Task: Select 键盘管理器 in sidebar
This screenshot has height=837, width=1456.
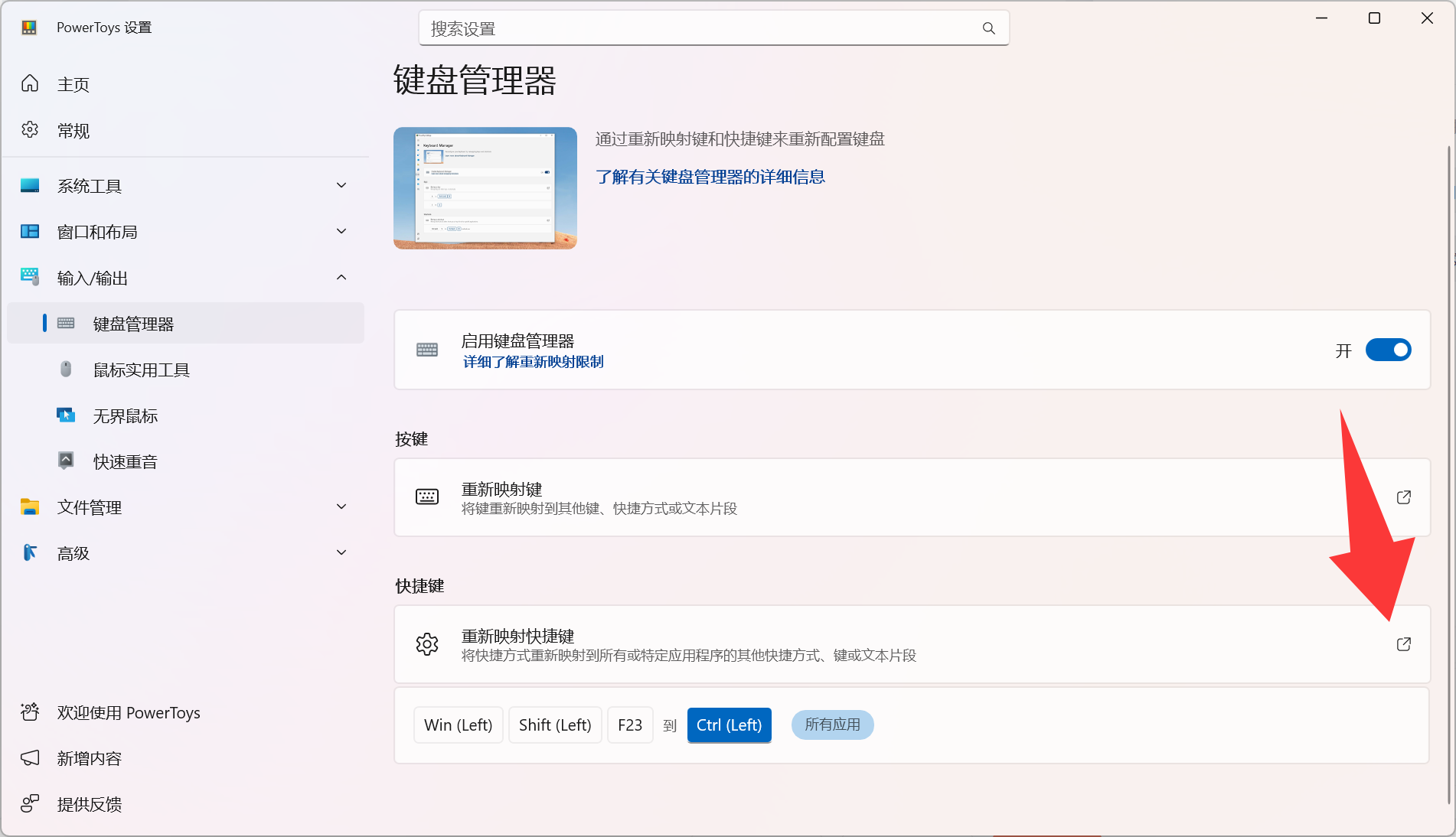Action: pos(185,323)
